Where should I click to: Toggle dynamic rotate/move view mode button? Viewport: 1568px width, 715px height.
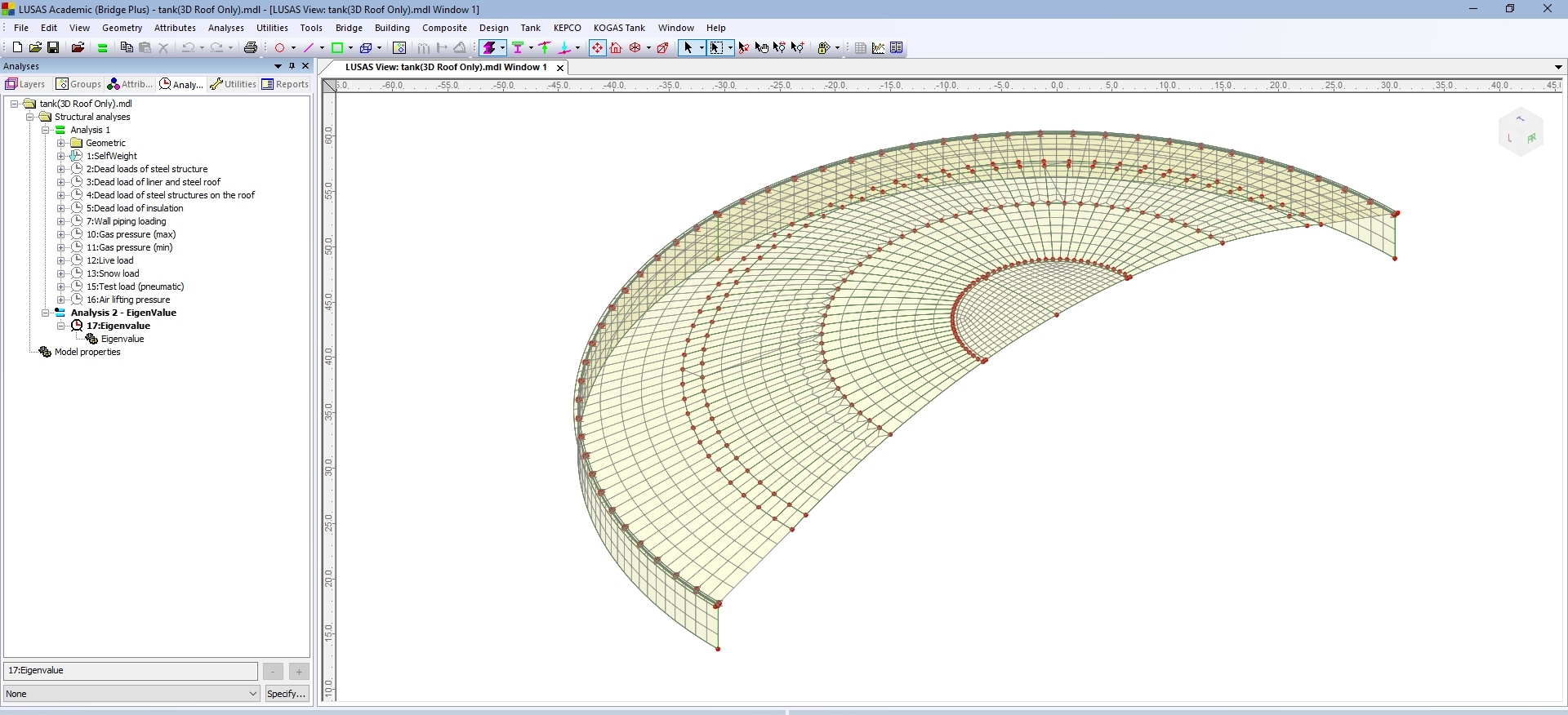[x=598, y=48]
